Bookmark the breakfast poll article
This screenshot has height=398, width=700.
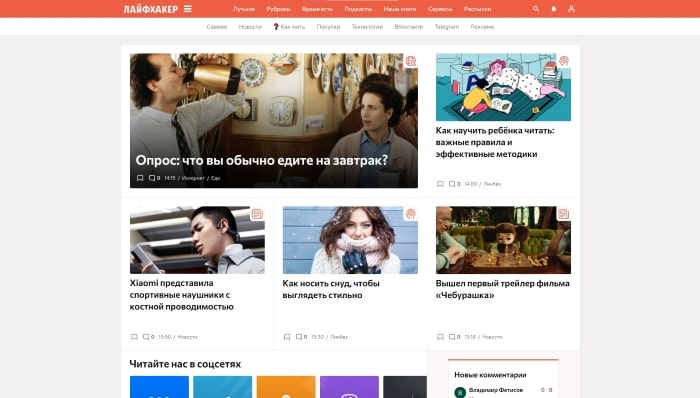pos(140,178)
